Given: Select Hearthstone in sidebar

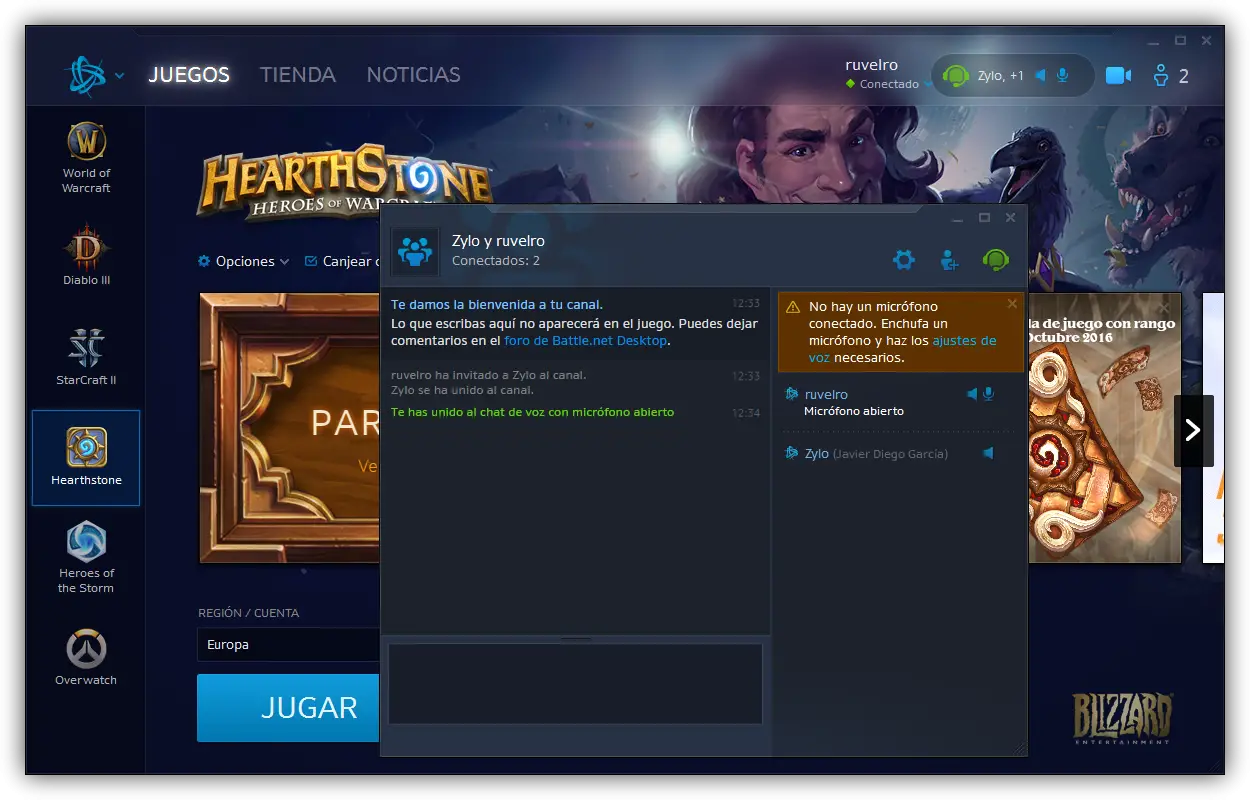Looking at the screenshot, I should 86,457.
